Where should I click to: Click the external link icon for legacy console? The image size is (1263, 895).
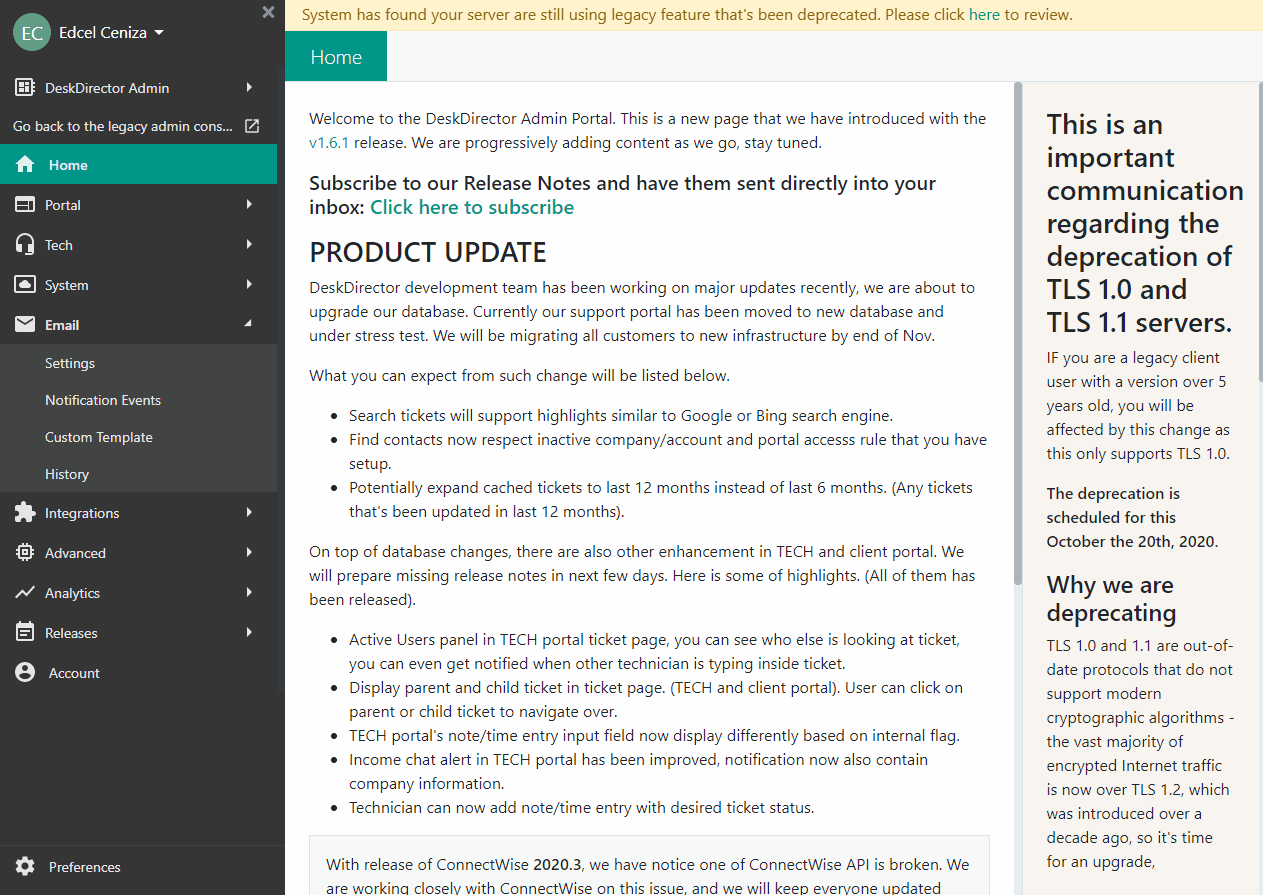[x=252, y=126]
